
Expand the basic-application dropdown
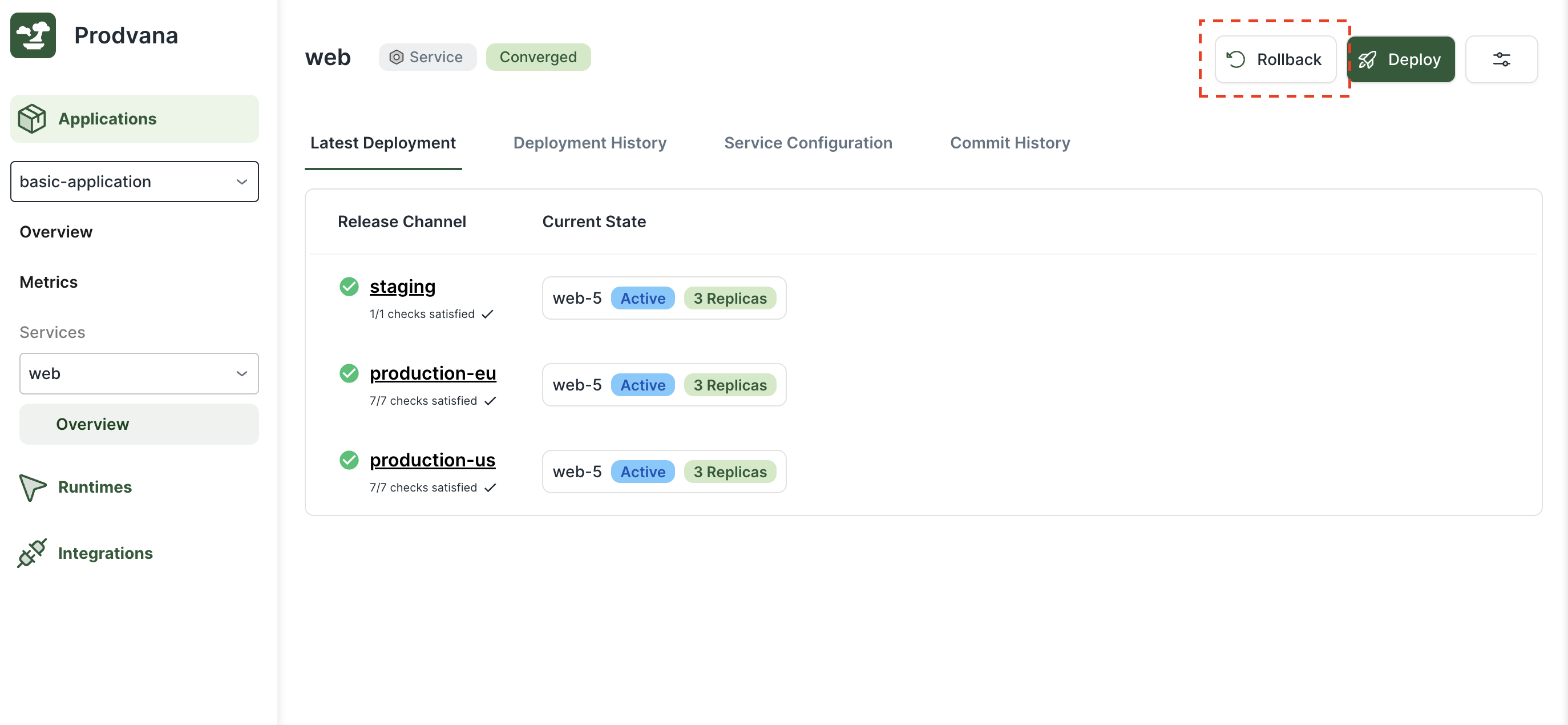click(135, 182)
